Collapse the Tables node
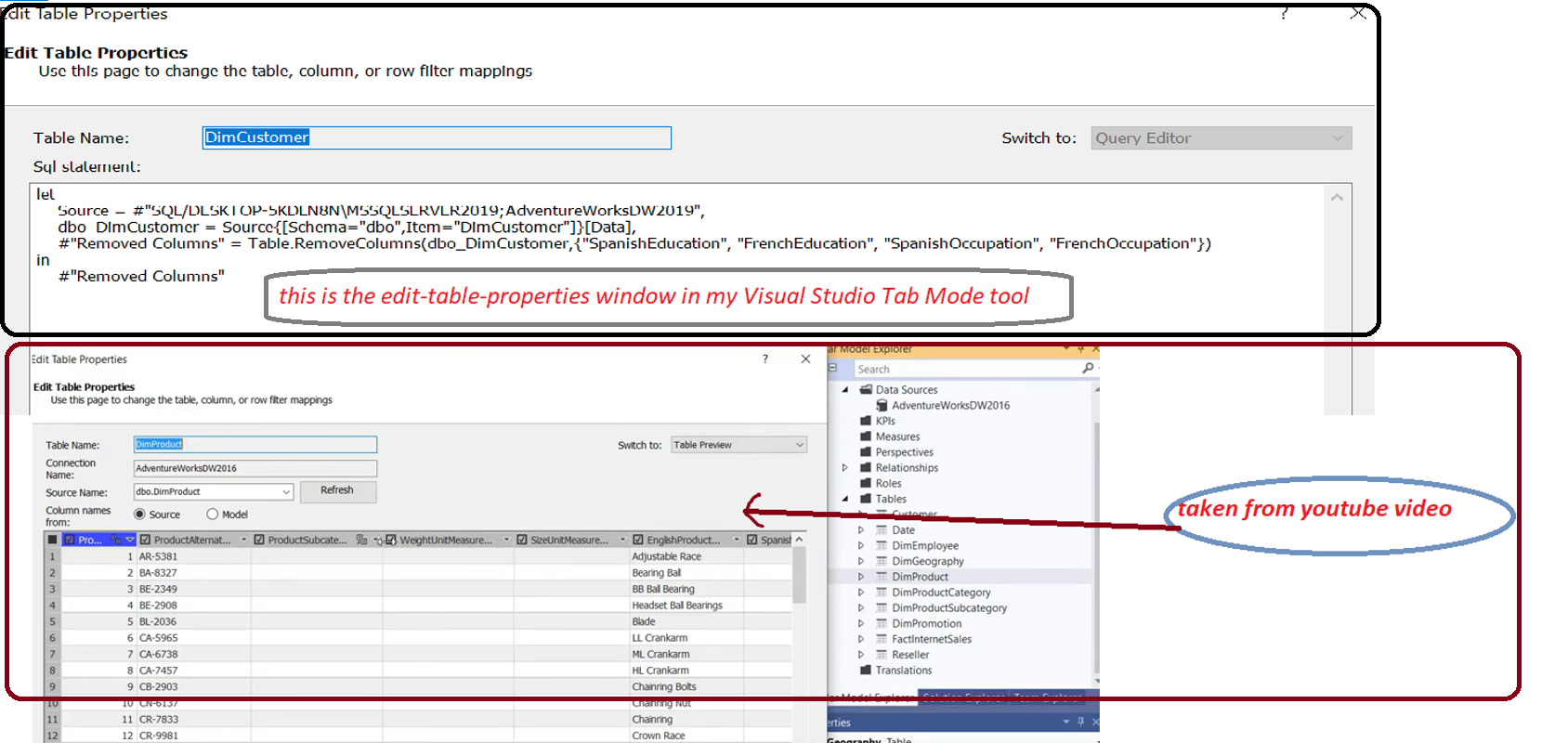This screenshot has width=1568, height=743. [845, 499]
